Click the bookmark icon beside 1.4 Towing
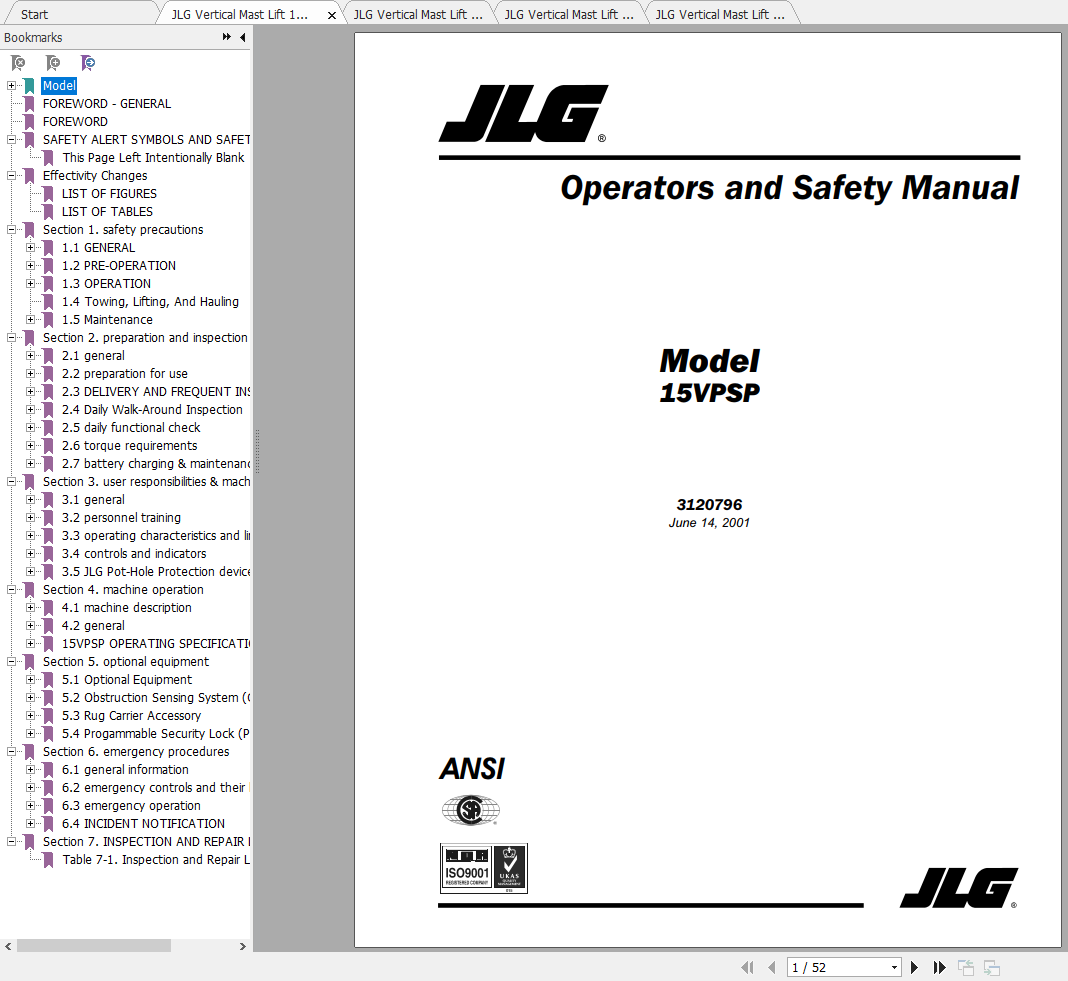This screenshot has height=981, width=1068. [48, 302]
